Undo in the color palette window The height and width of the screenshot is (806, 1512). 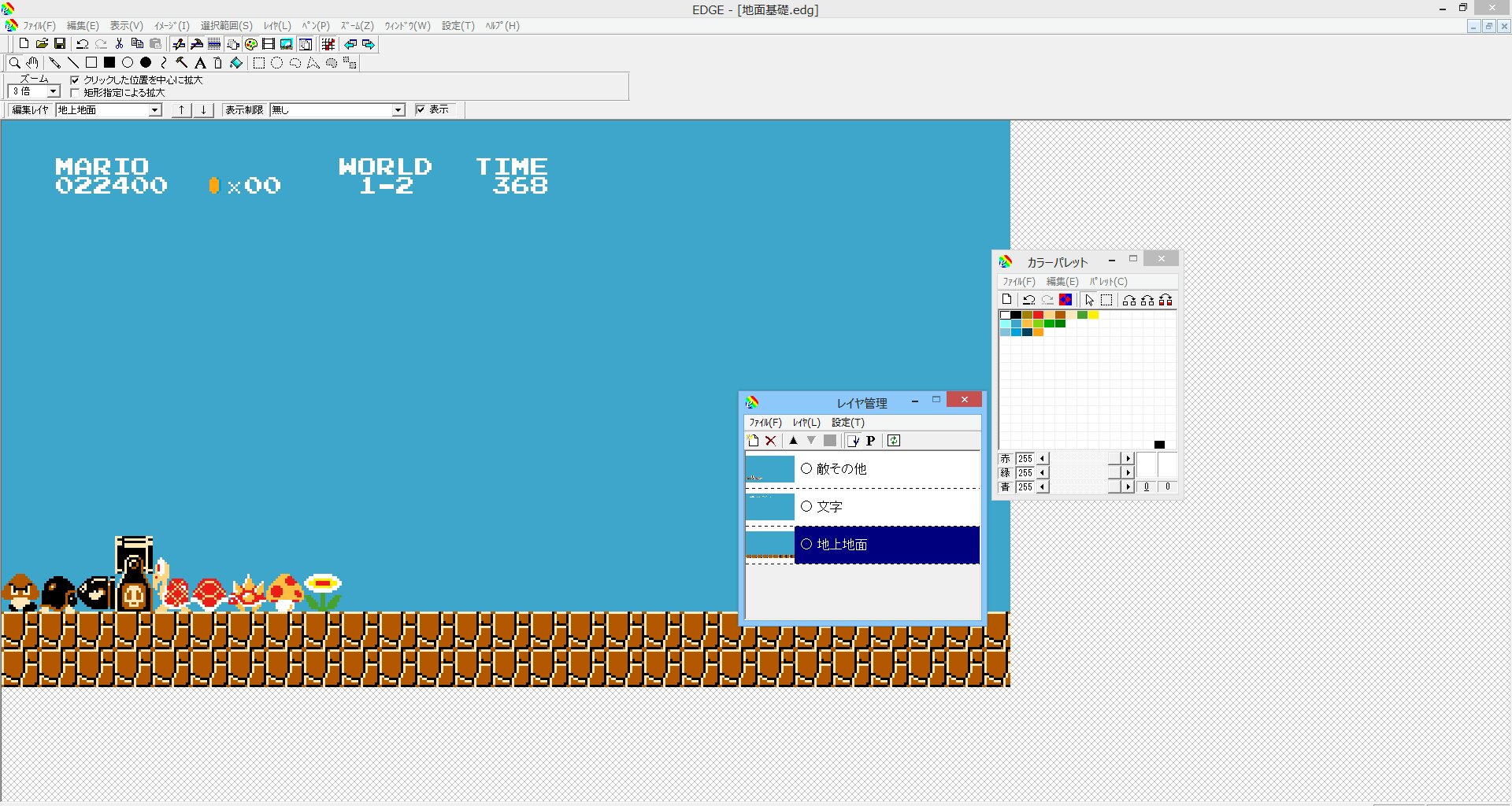coord(1028,300)
